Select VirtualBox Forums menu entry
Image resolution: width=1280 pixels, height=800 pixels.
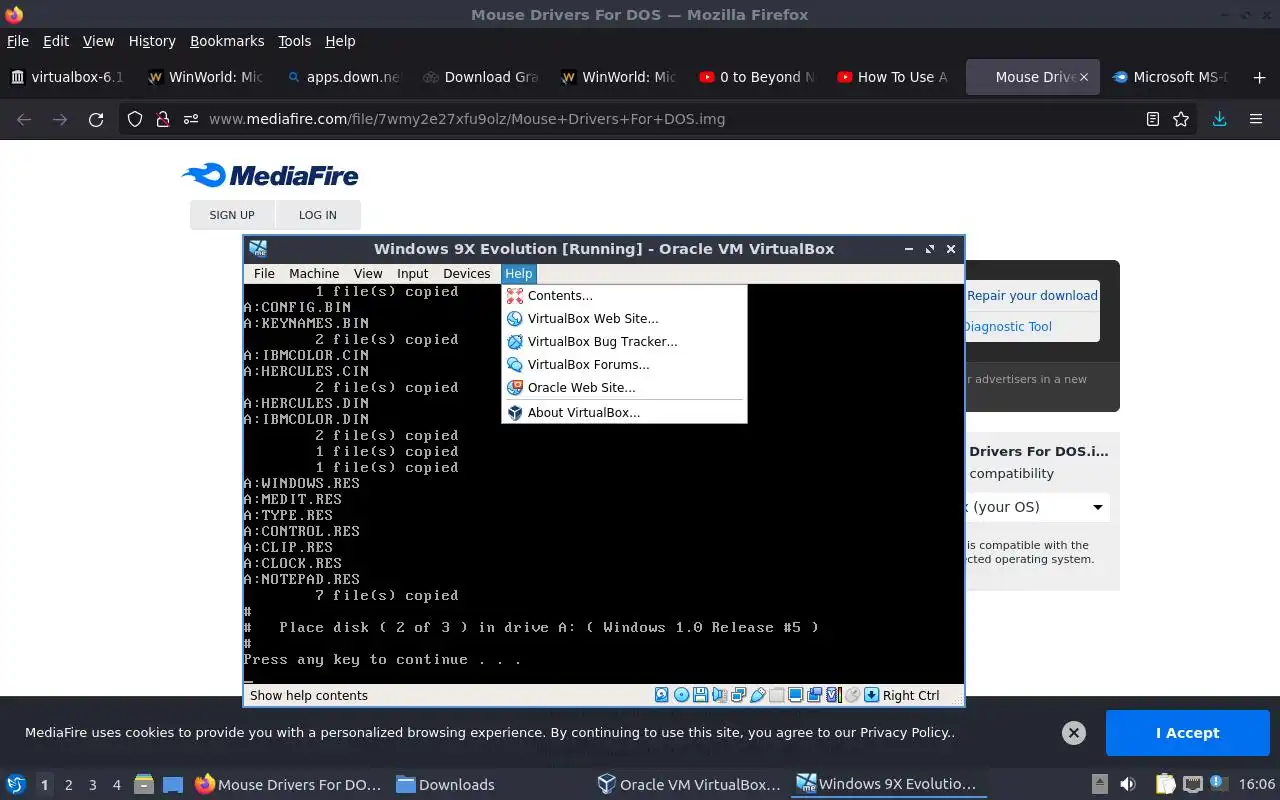tap(624, 365)
